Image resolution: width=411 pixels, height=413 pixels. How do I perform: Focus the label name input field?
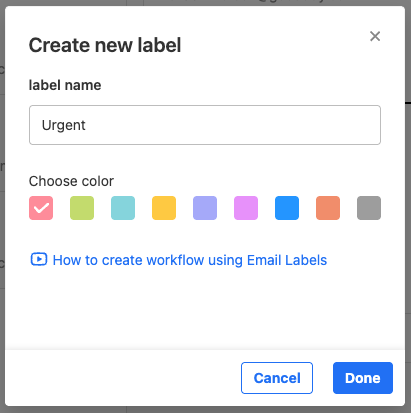click(205, 125)
